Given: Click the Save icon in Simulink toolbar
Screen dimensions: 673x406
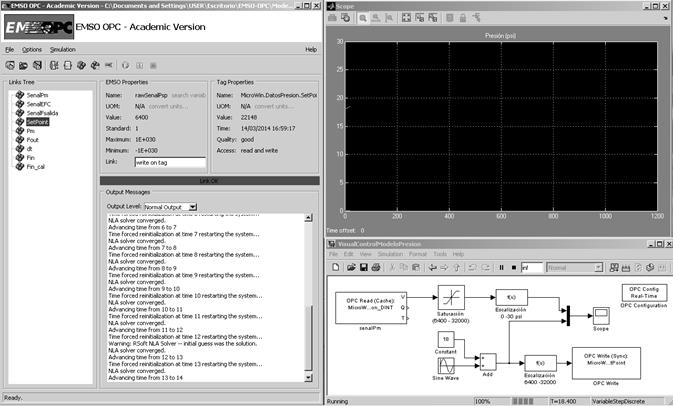Looking at the screenshot, I should (363, 268).
